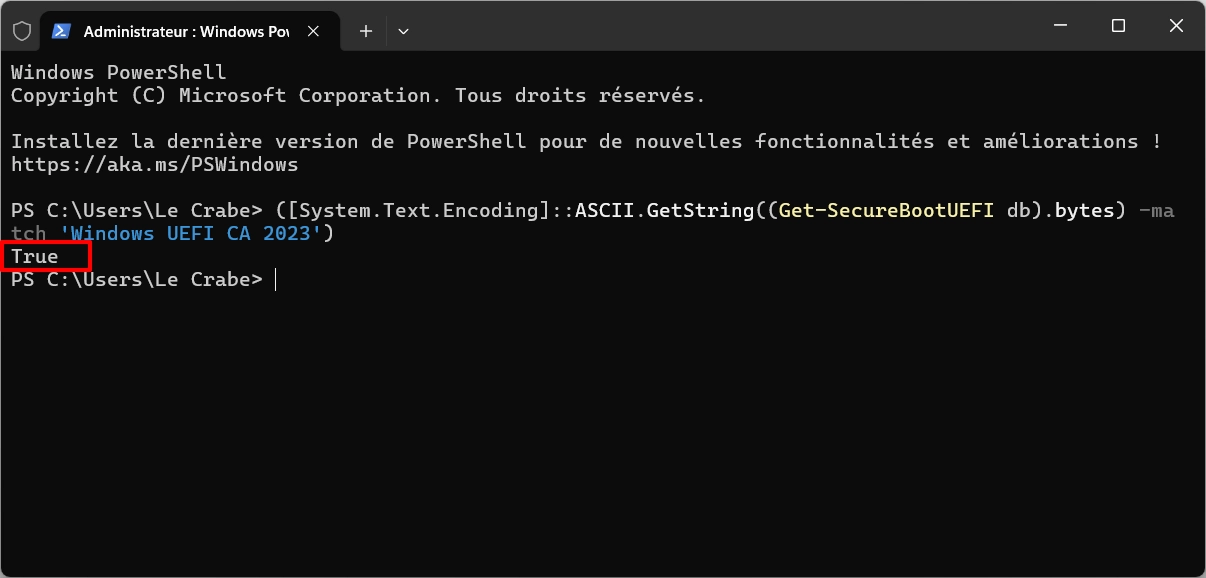Viewport: 1206px width, 578px height.
Task: Click the PowerShell icon on the tab
Action: (61, 31)
